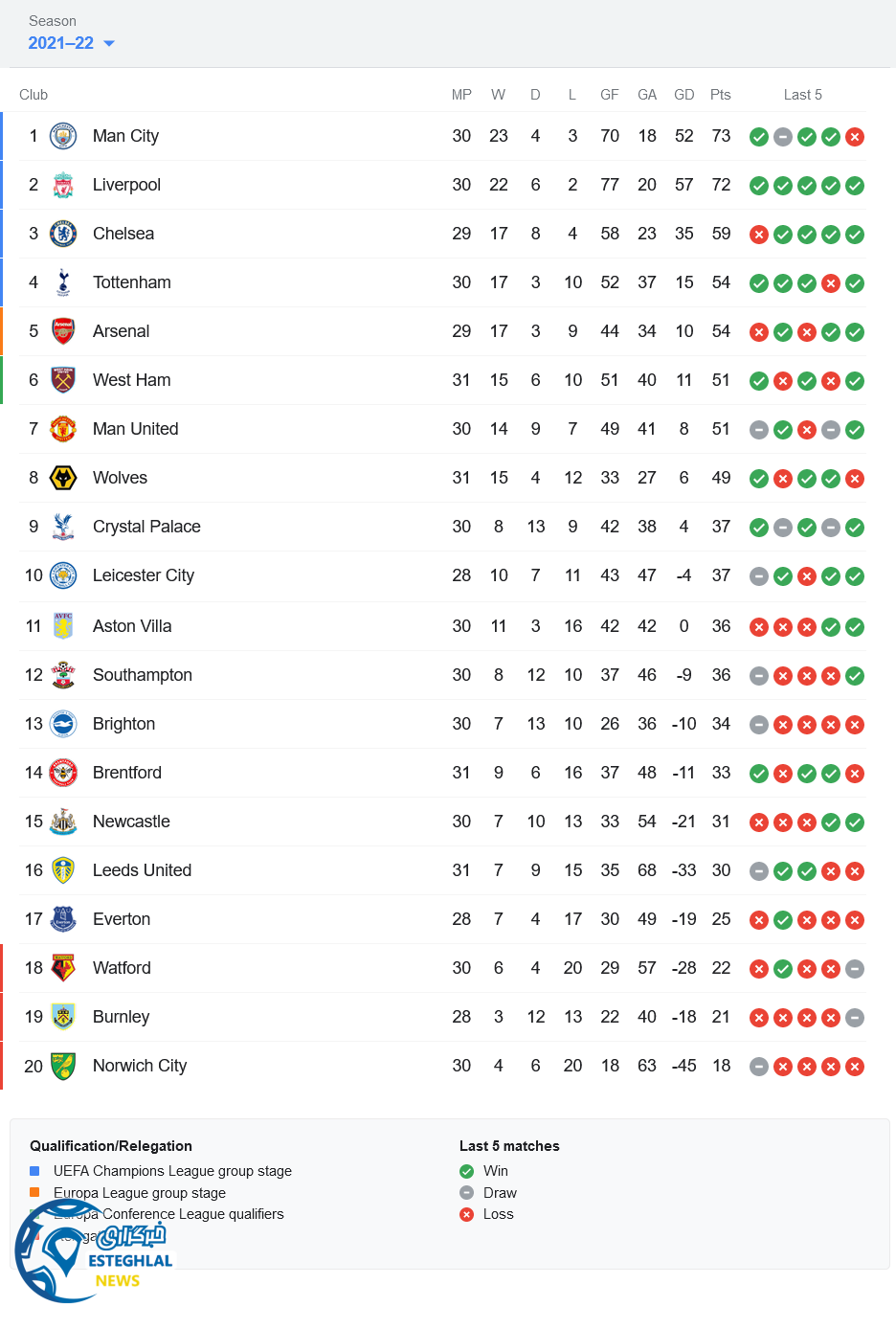Select the Pts column header
896x1329 pixels.
721,95
